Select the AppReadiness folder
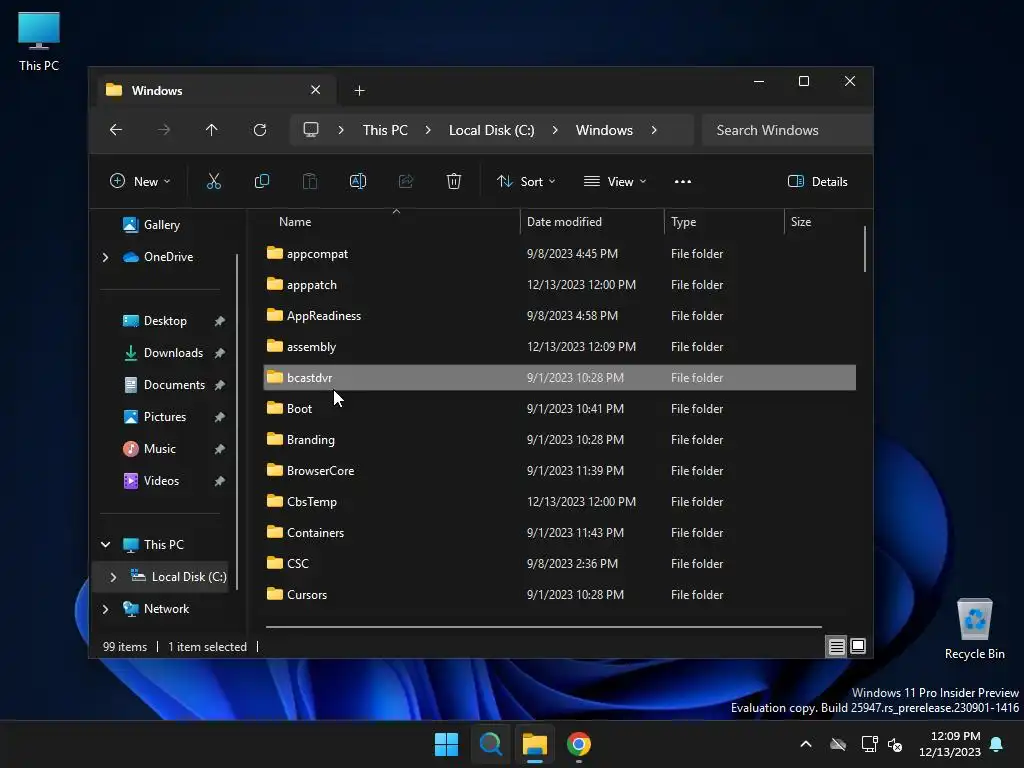The height and width of the screenshot is (768, 1024). click(560, 315)
